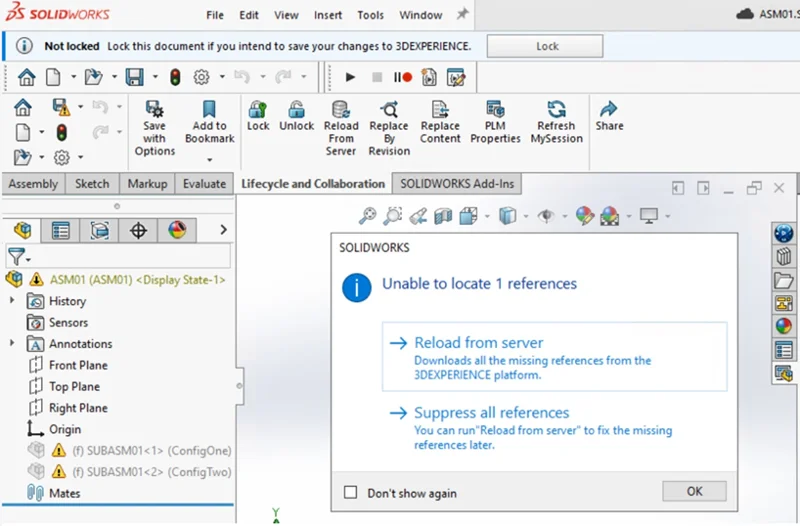The image size is (800, 526).
Task: Click the Share arrow icon
Action: click(x=609, y=110)
